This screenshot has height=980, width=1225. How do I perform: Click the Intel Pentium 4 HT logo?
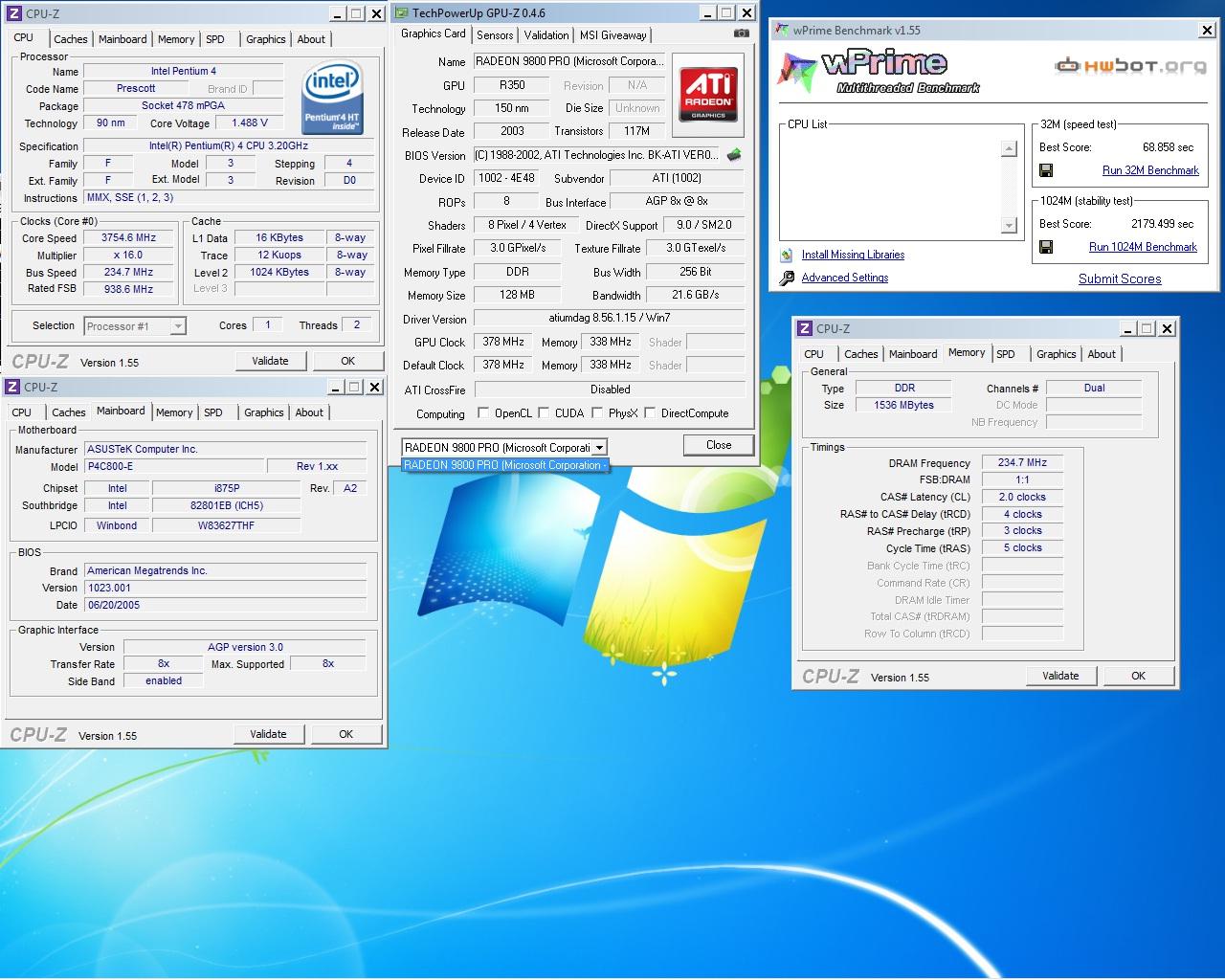tap(332, 100)
